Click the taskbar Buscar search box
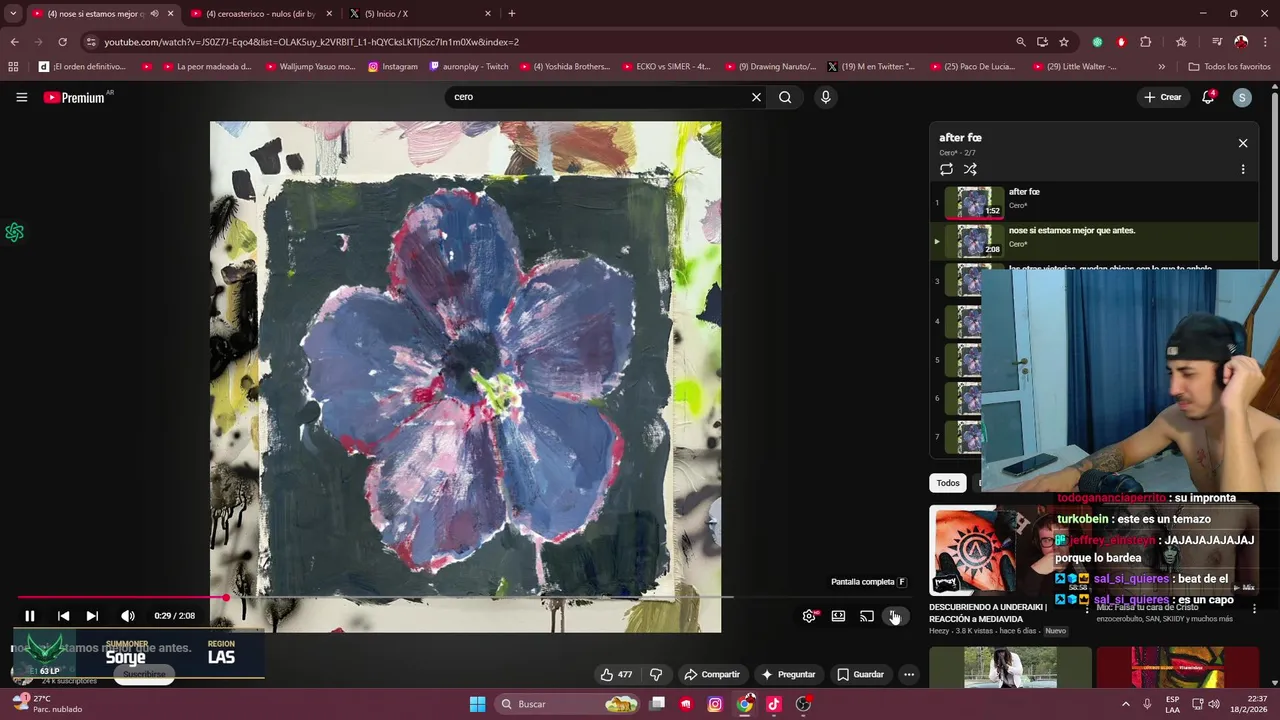Viewport: 1280px width, 720px height. (568, 704)
